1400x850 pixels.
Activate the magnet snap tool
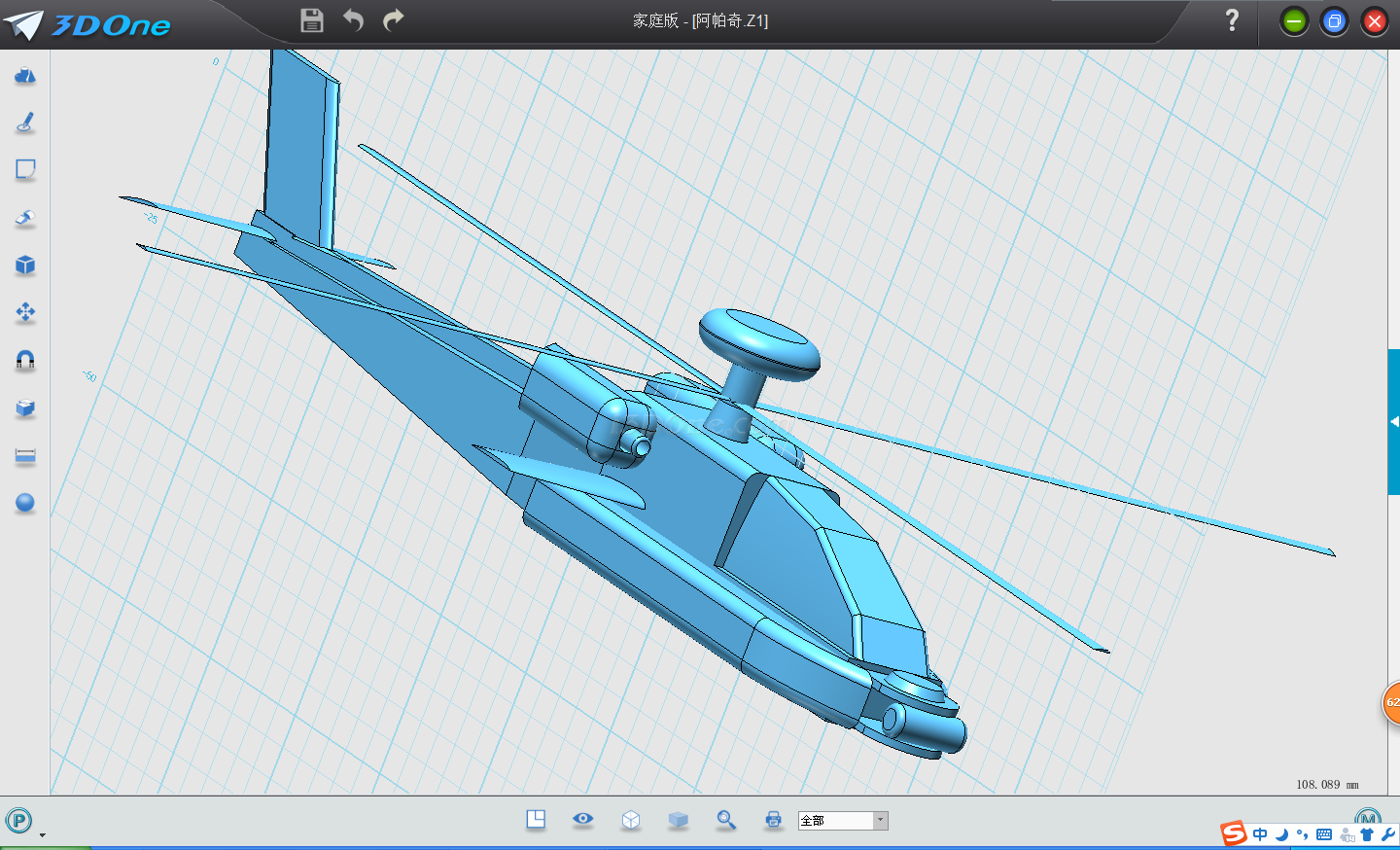point(25,361)
